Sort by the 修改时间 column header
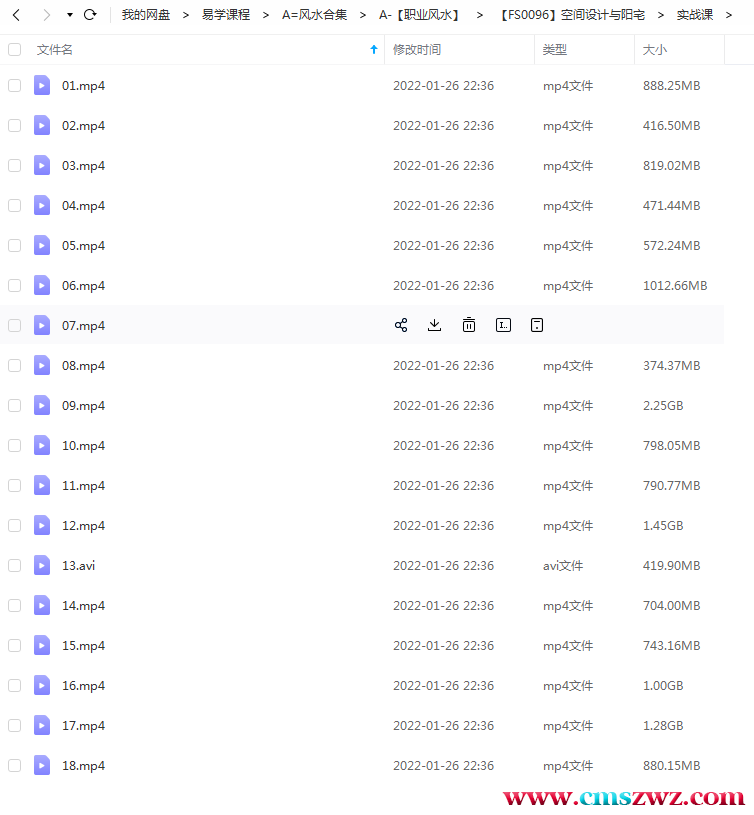This screenshot has width=754, height=815. (416, 49)
